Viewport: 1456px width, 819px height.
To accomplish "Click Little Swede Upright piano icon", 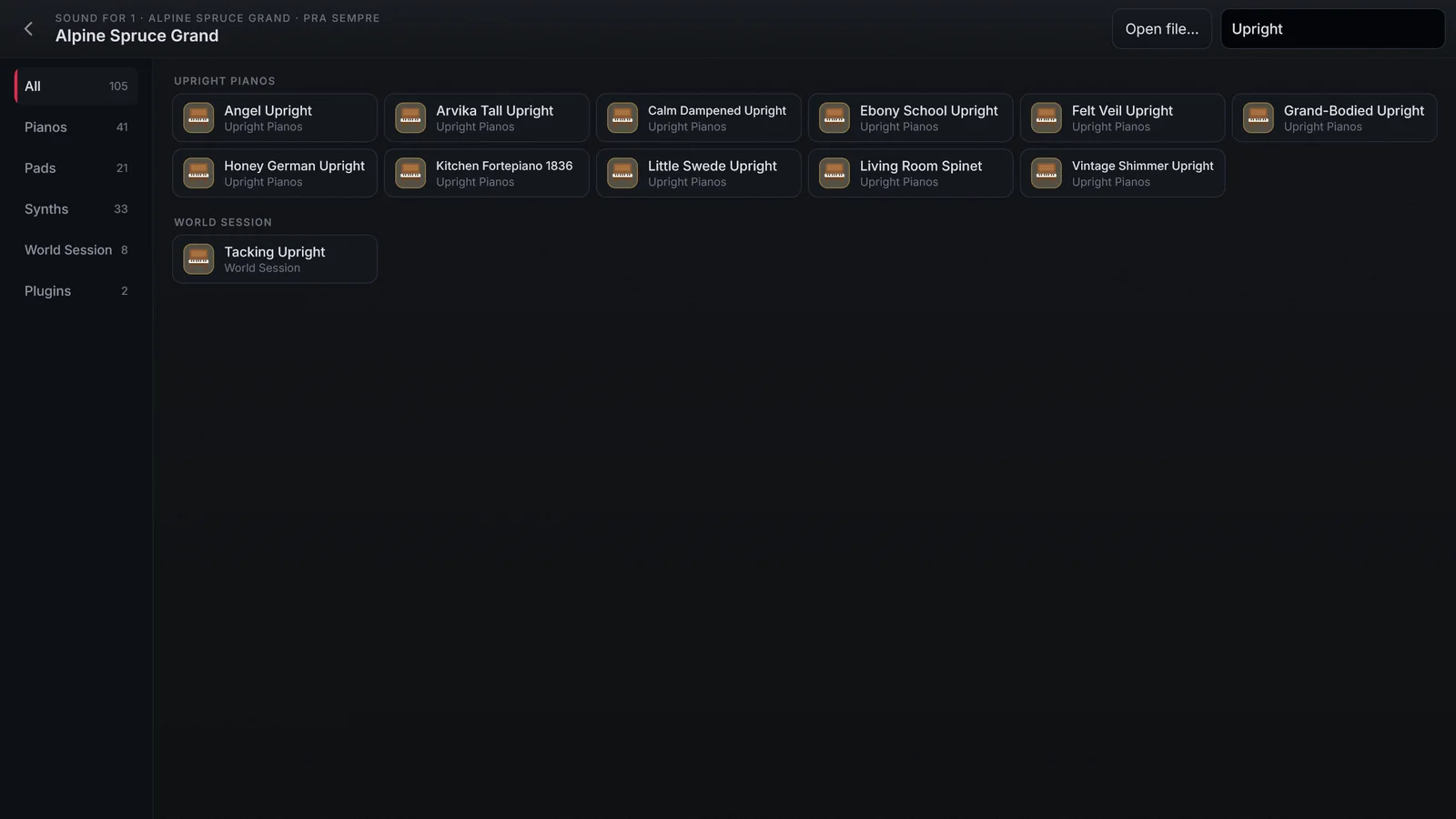I will 622,173.
